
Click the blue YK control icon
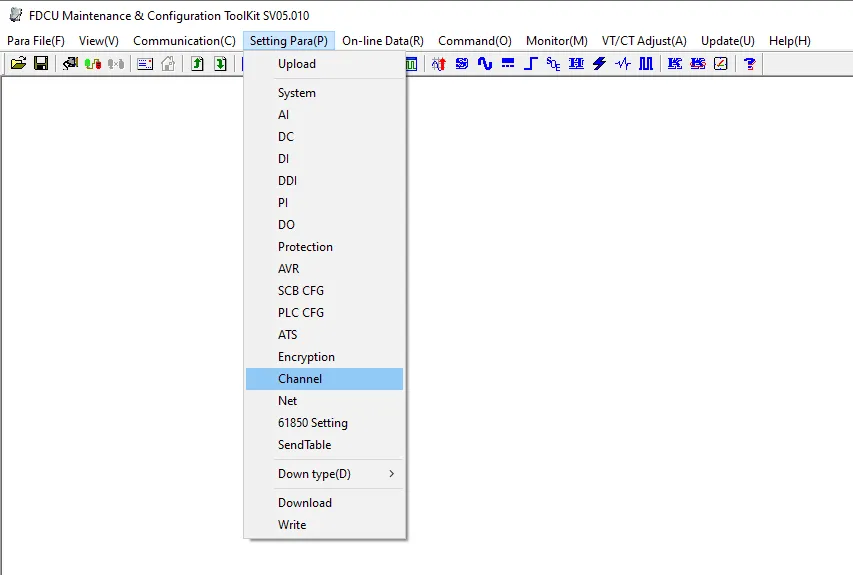675,64
